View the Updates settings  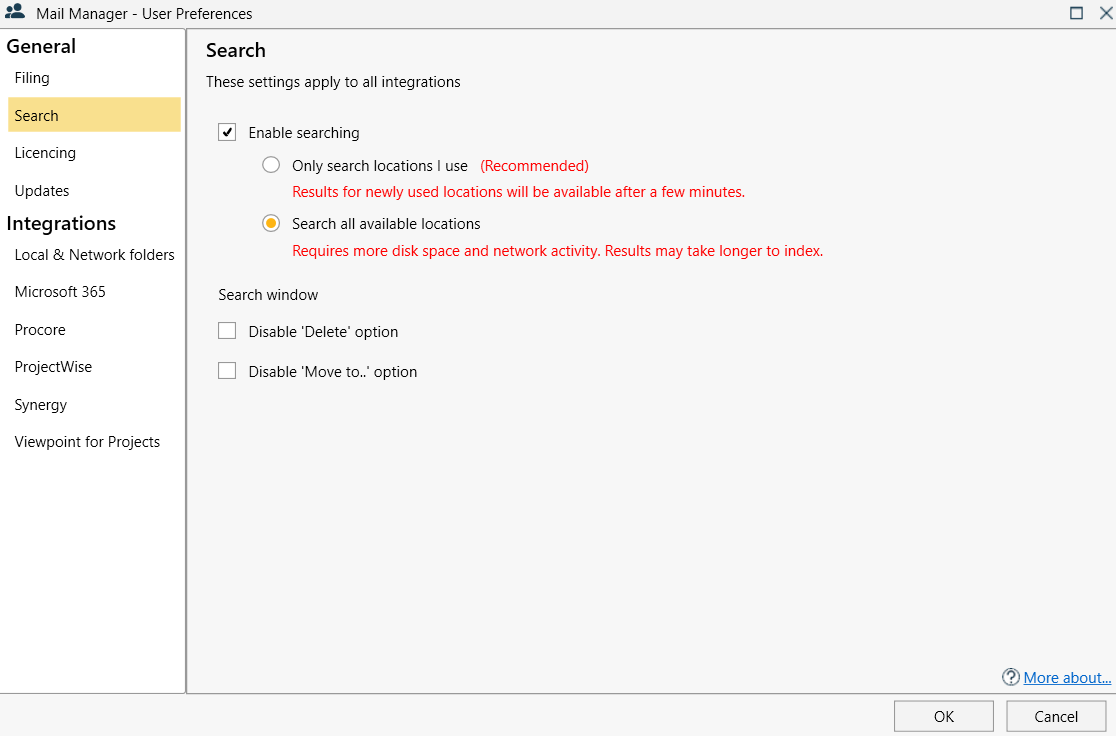pyautogui.click(x=41, y=190)
